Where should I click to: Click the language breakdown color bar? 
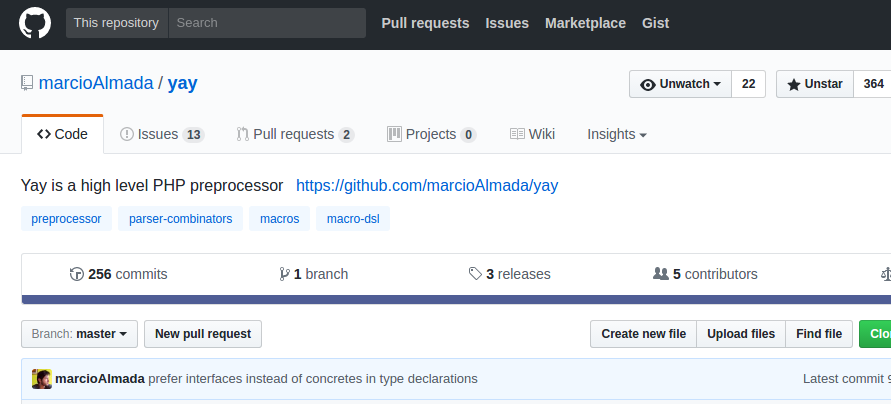pyautogui.click(x=456, y=299)
